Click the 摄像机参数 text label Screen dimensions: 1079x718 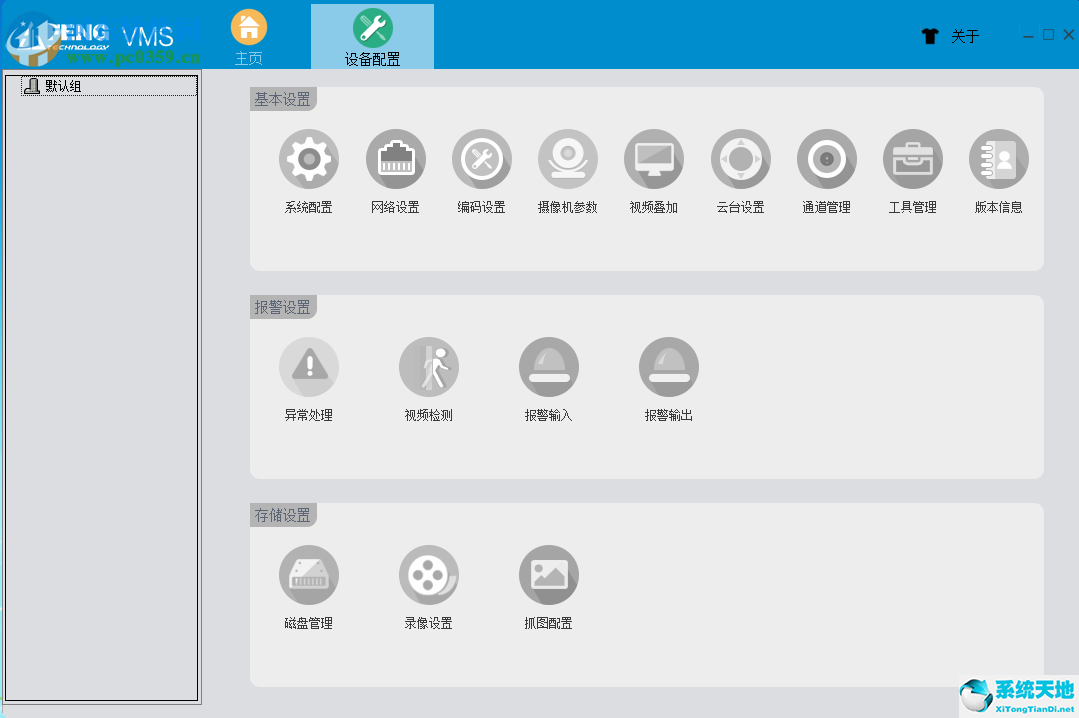tap(568, 207)
